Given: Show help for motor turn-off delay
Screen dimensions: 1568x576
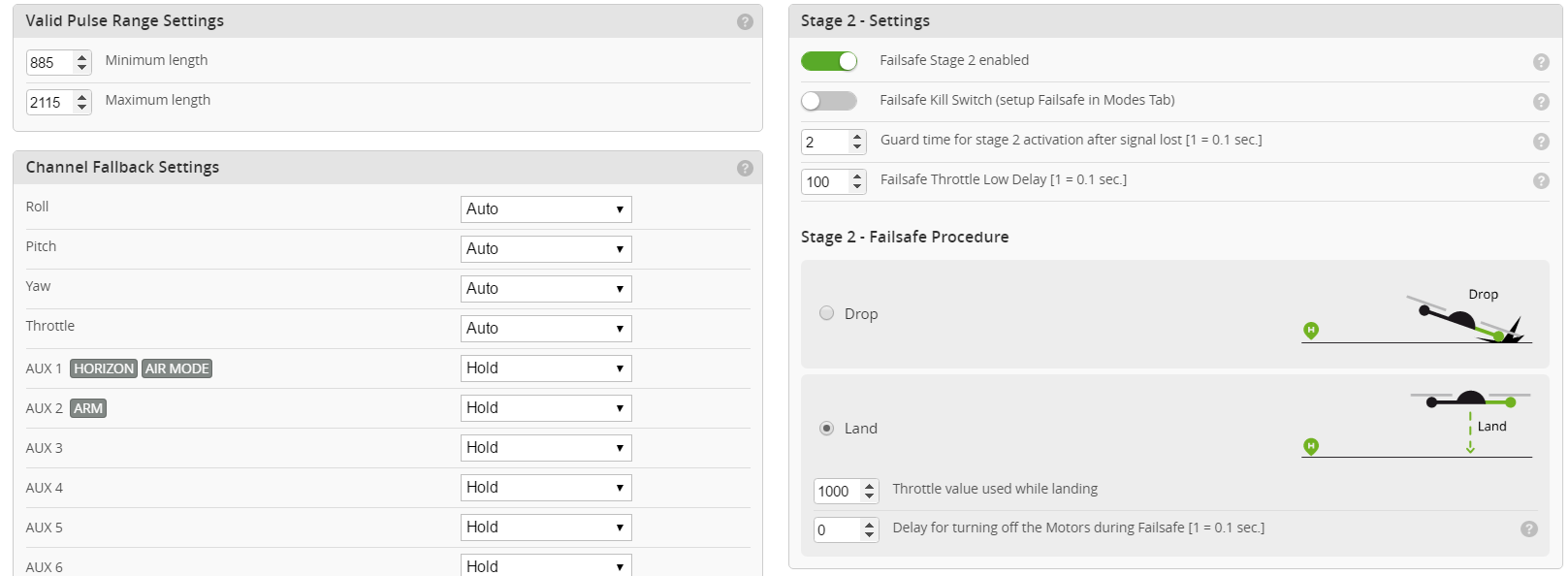Looking at the screenshot, I should tap(1529, 528).
